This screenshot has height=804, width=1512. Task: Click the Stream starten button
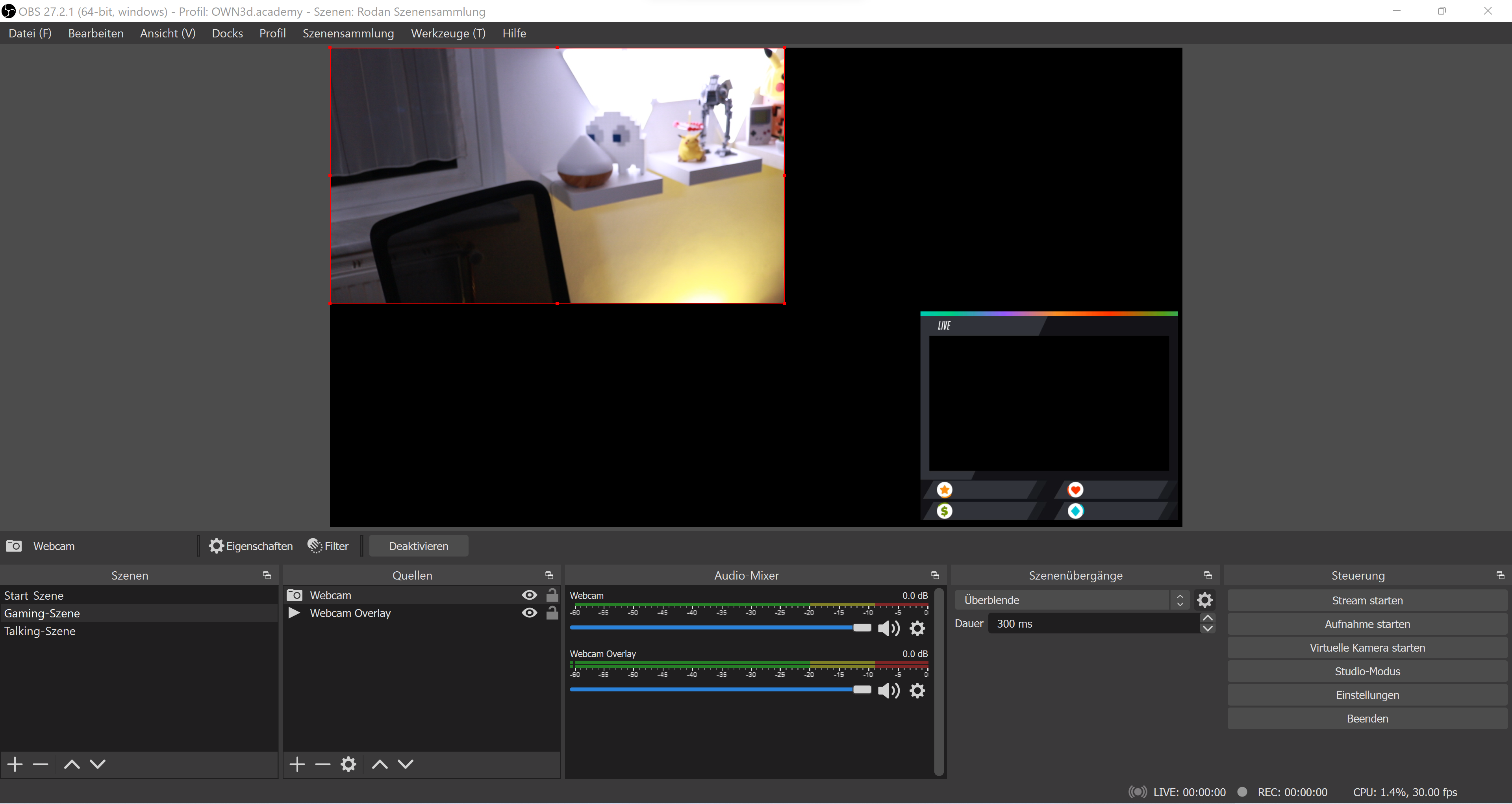pos(1367,600)
